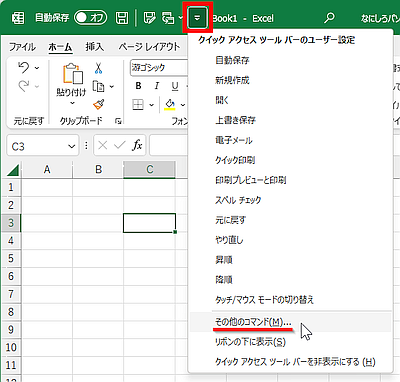Click the Insert Function fx icon
Viewport: 400px width, 382px height.
point(137,145)
